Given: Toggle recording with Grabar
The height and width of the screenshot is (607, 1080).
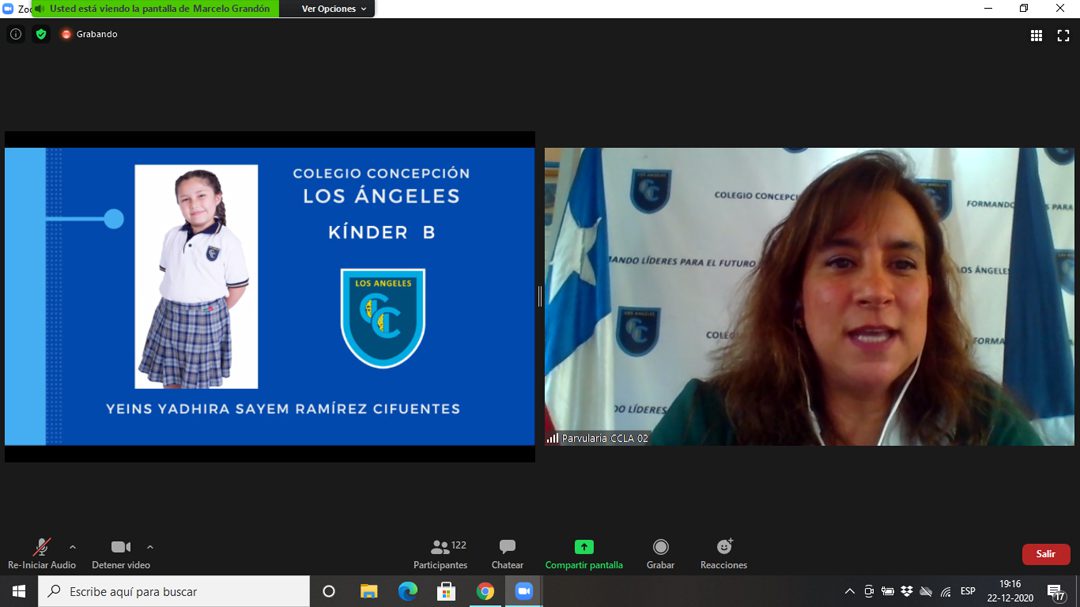Looking at the screenshot, I should 660,554.
